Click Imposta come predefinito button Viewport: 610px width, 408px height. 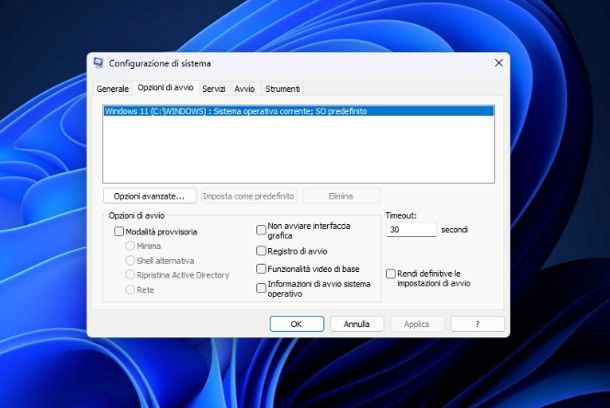click(x=249, y=196)
